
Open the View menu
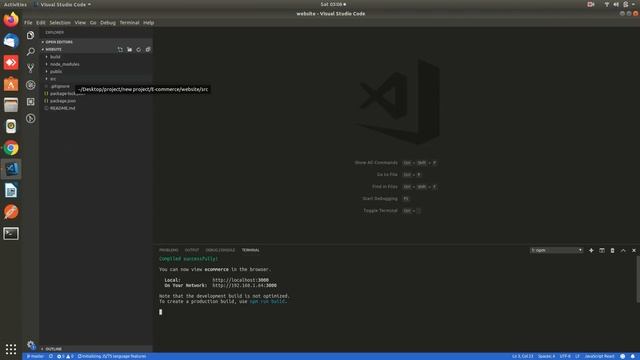(x=80, y=22)
